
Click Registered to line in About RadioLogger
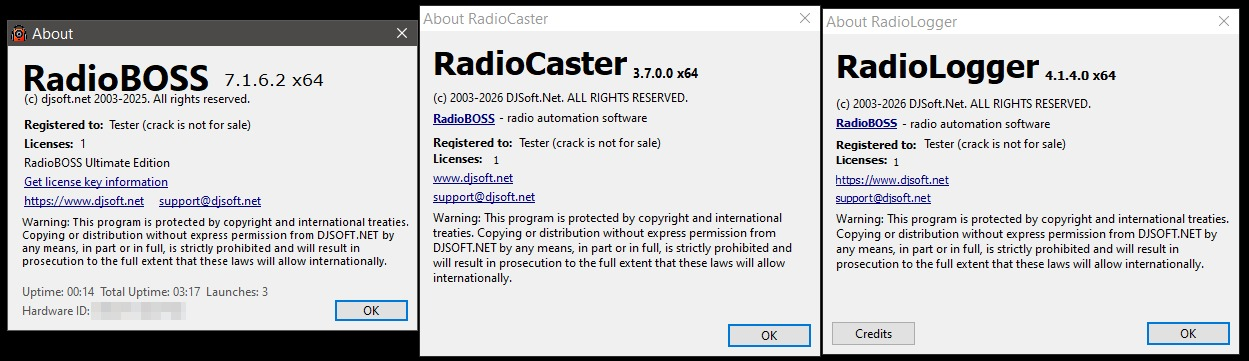tap(950, 144)
